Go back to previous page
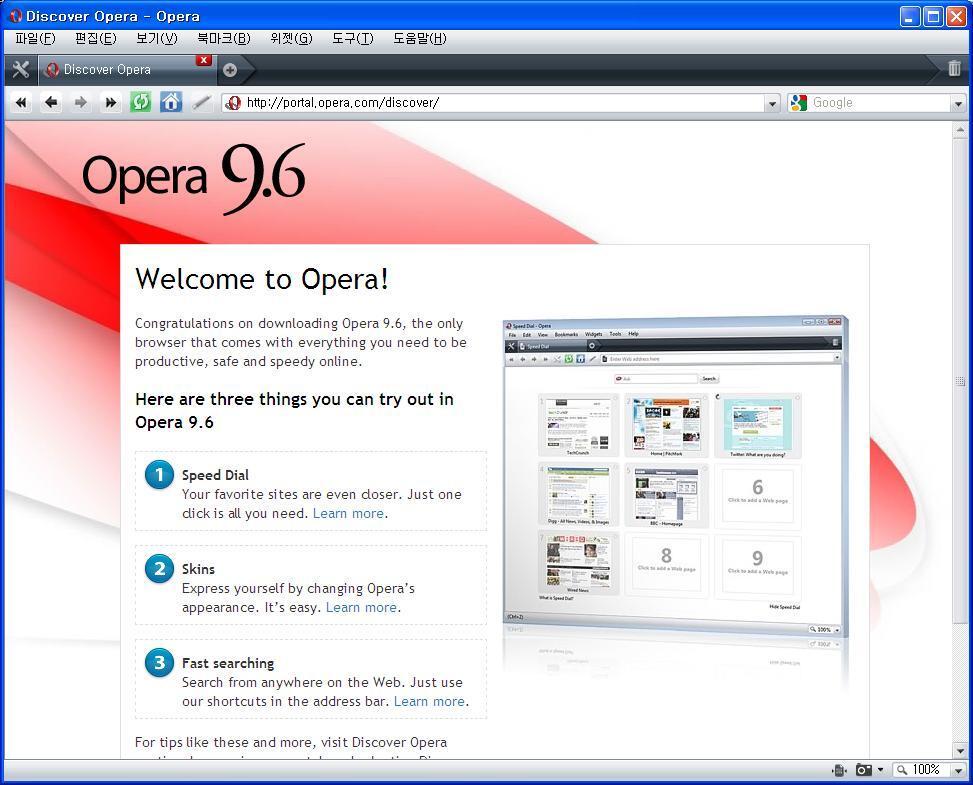Image resolution: width=973 pixels, height=785 pixels. (52, 102)
